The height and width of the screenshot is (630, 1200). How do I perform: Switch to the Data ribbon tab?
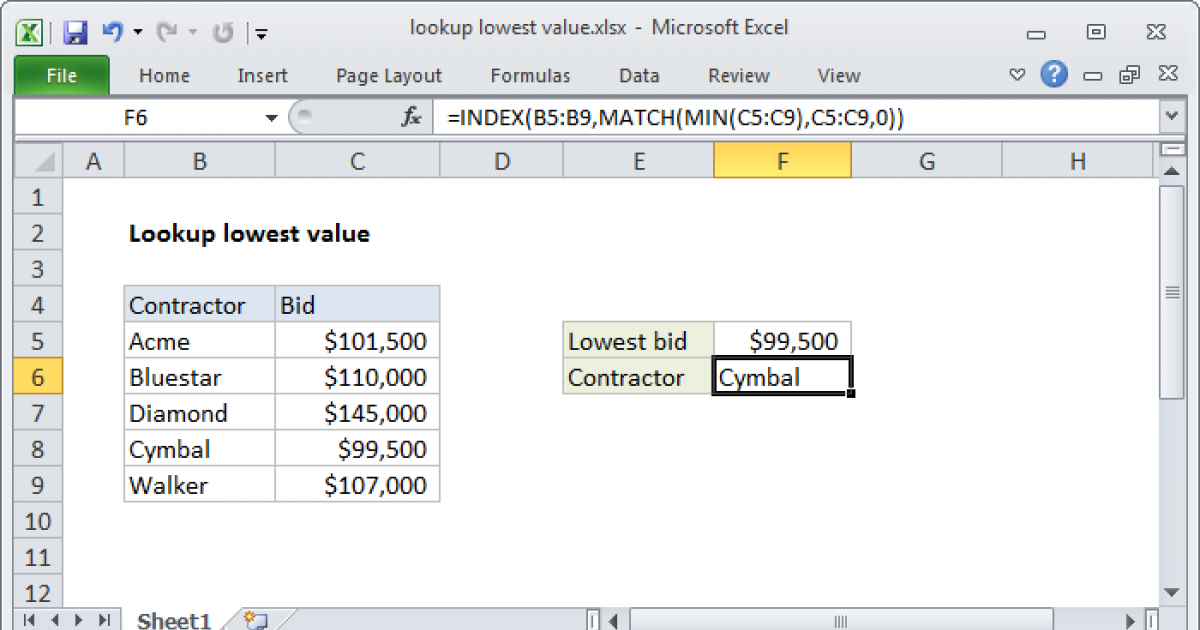tap(639, 75)
